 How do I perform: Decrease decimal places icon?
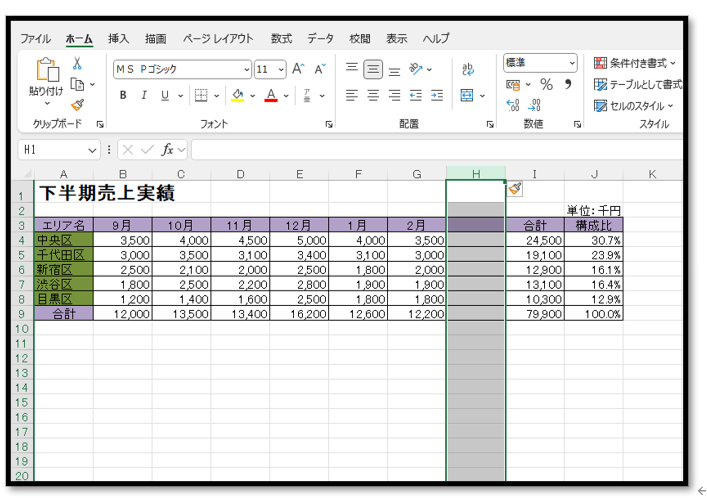coord(534,105)
